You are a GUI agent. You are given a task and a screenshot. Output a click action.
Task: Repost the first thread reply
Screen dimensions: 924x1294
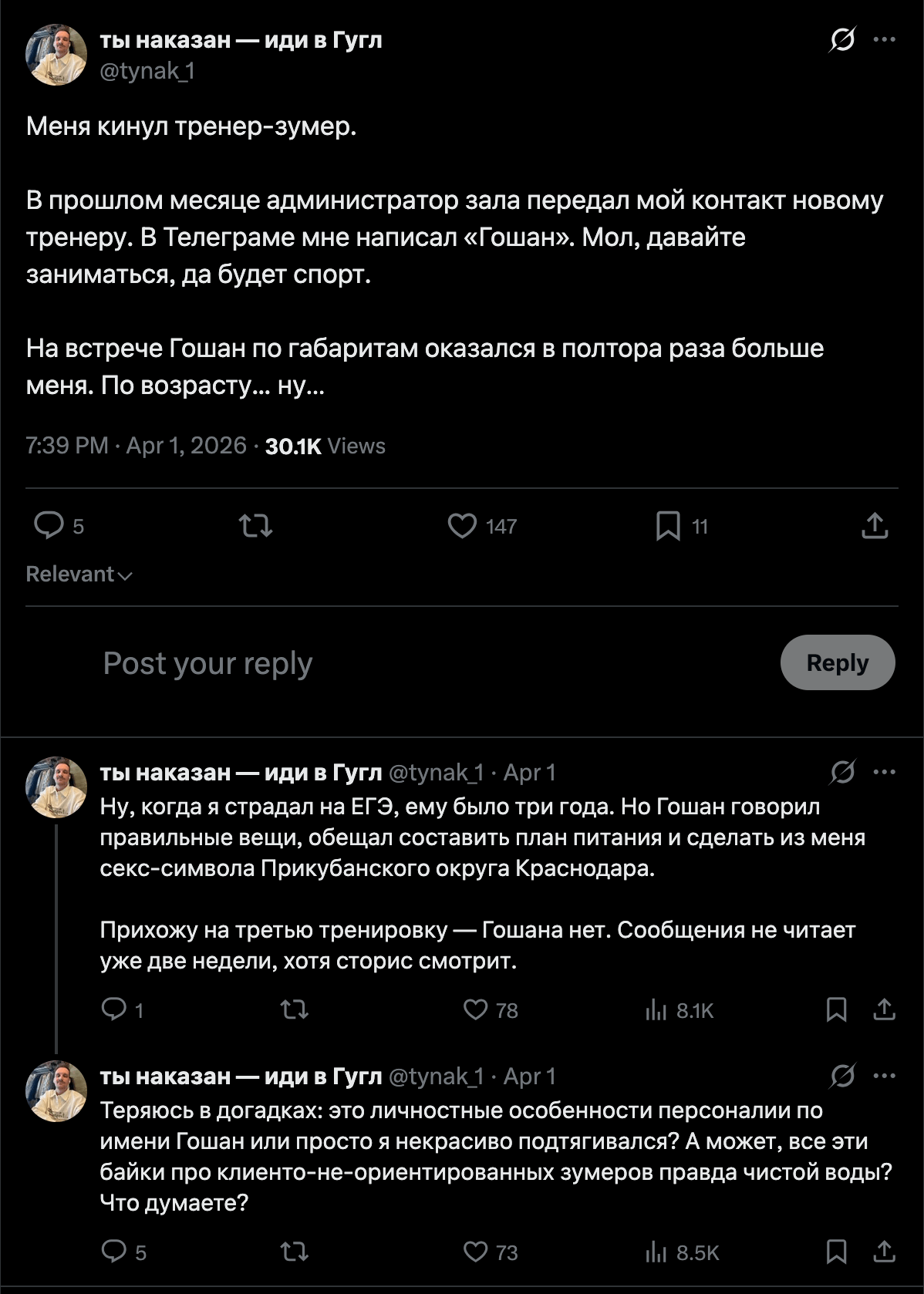click(294, 1009)
